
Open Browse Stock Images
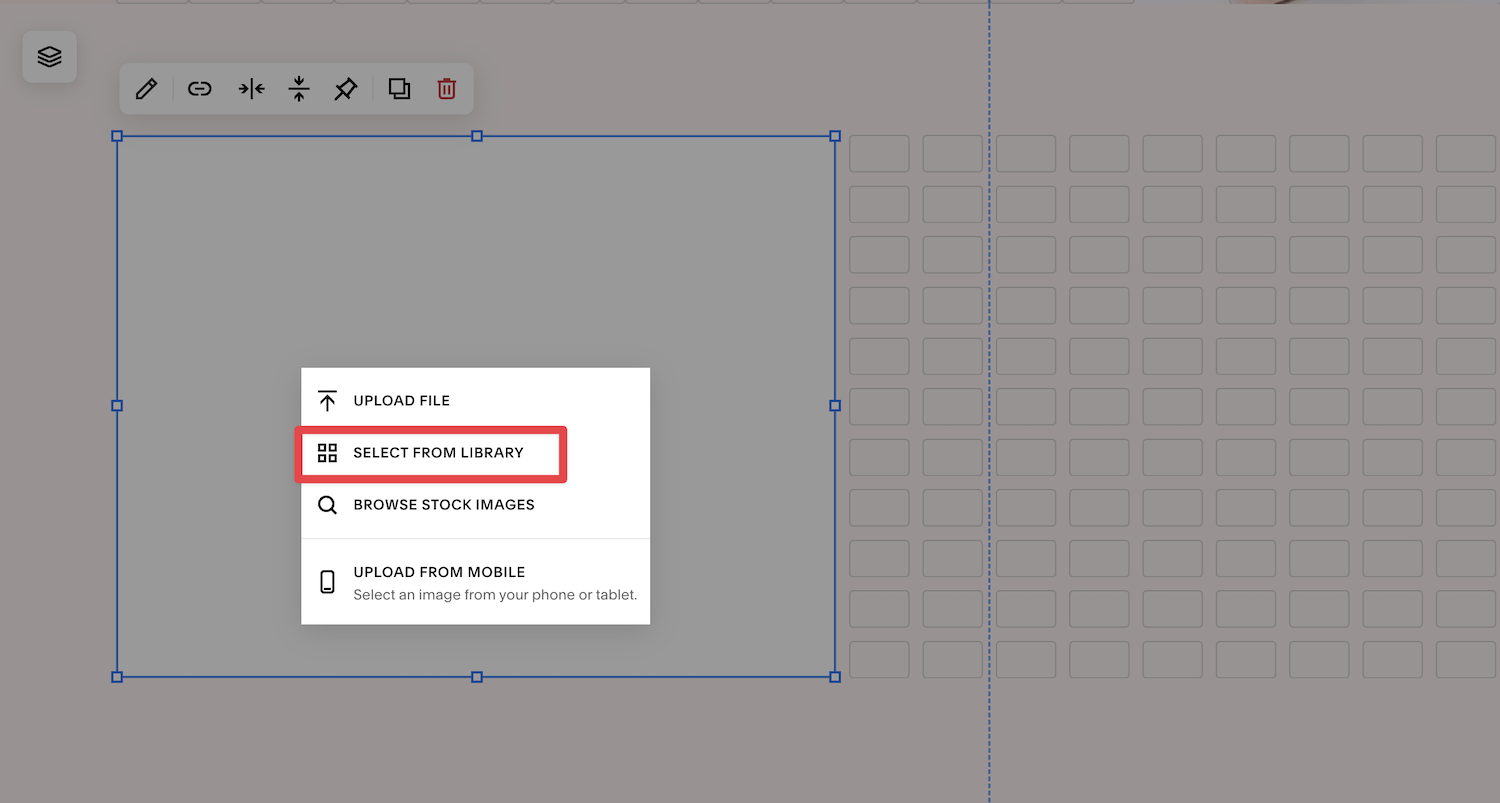pos(443,504)
